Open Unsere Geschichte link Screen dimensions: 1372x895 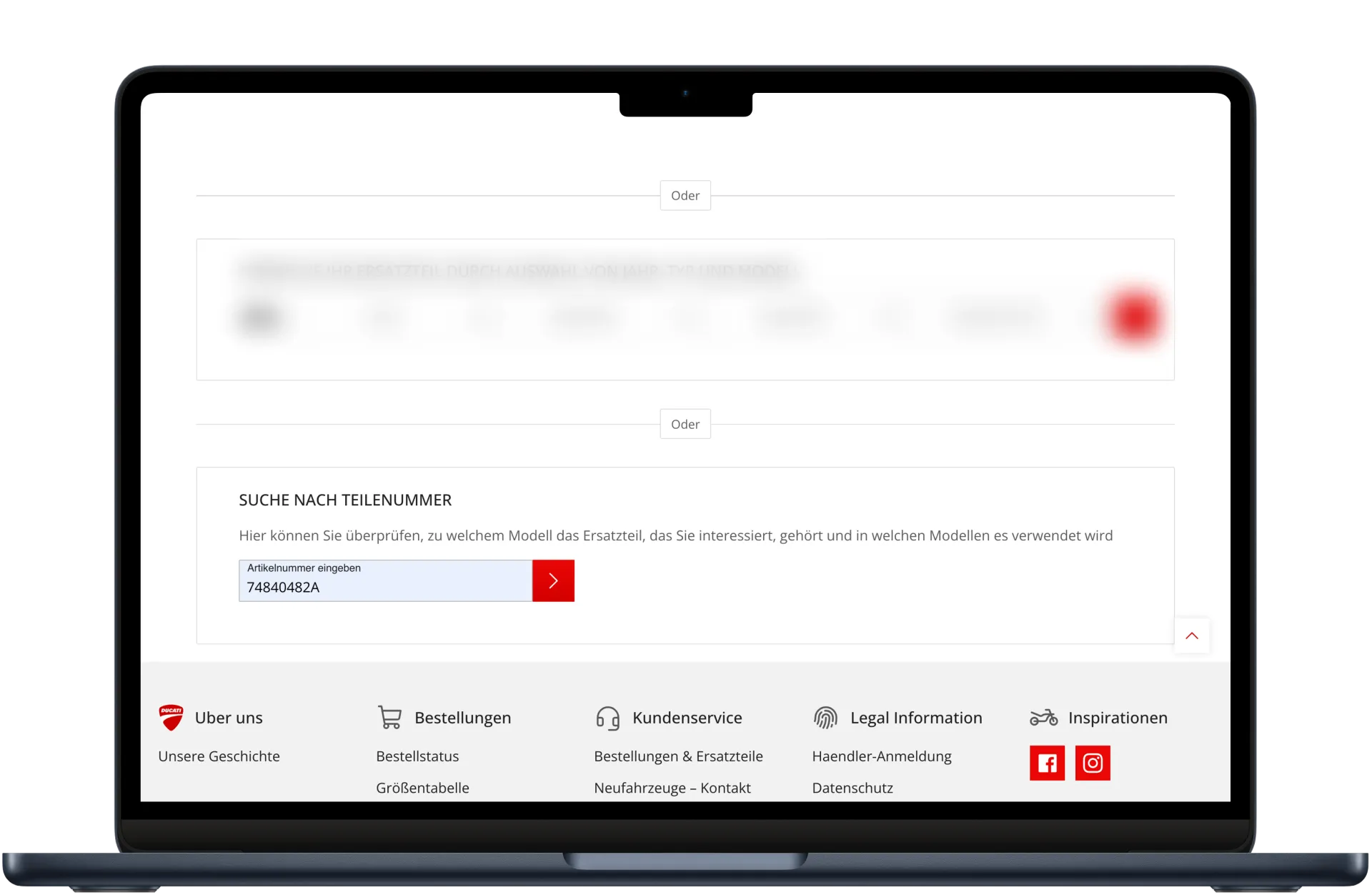point(219,756)
